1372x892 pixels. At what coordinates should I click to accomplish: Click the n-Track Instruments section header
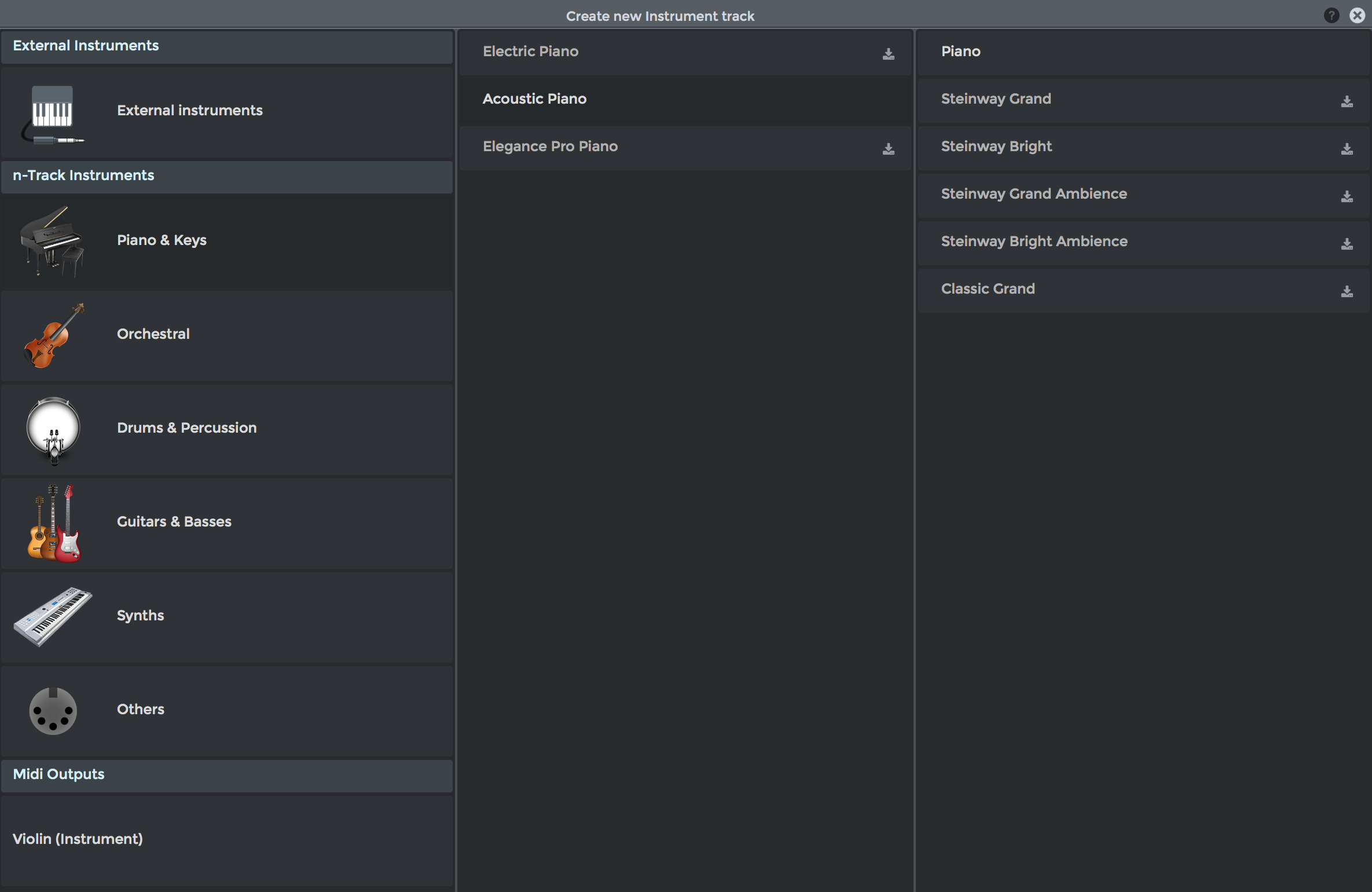[x=227, y=176]
